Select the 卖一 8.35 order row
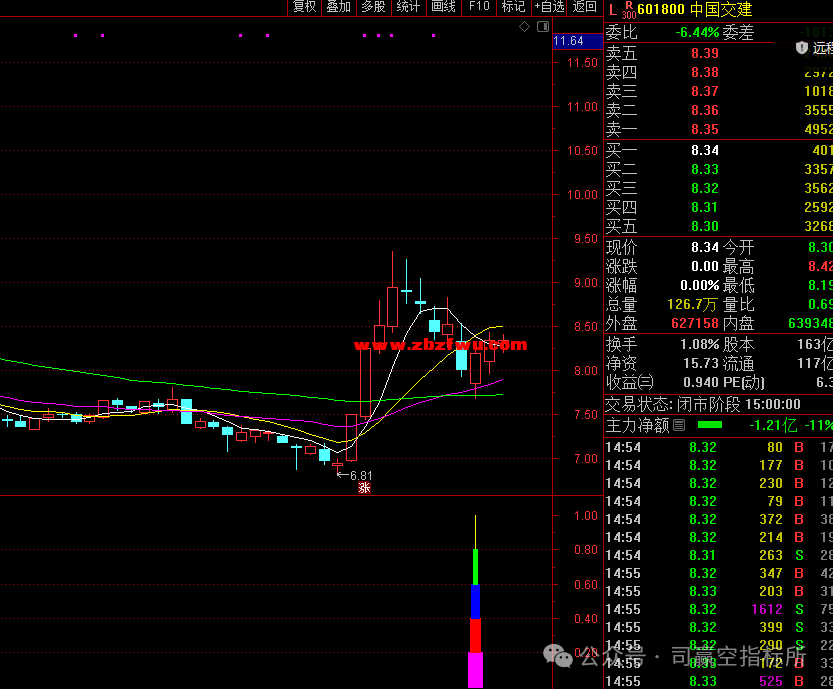This screenshot has height=689, width=833. 719,130
